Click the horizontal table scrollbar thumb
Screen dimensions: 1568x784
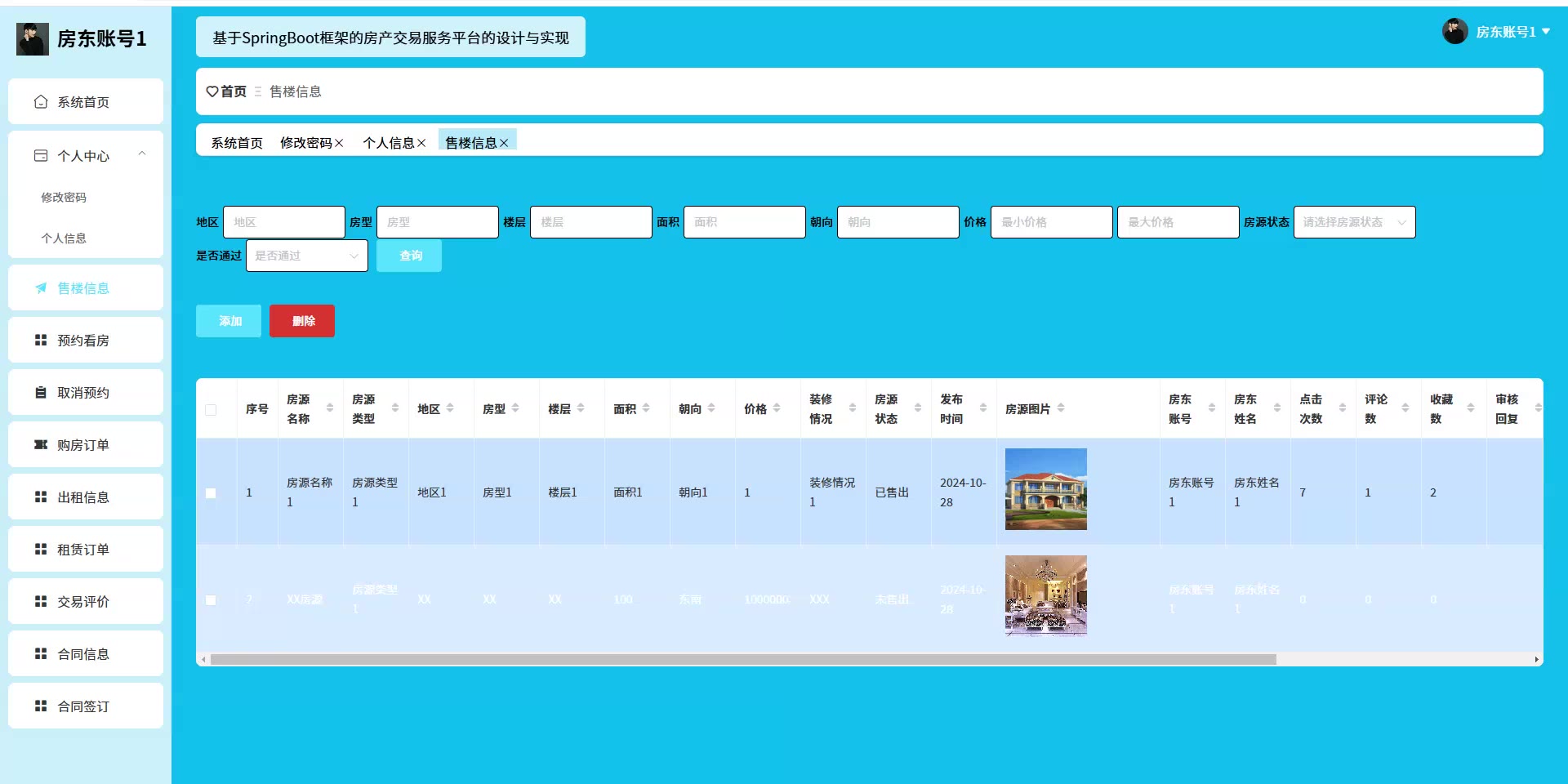[743, 659]
